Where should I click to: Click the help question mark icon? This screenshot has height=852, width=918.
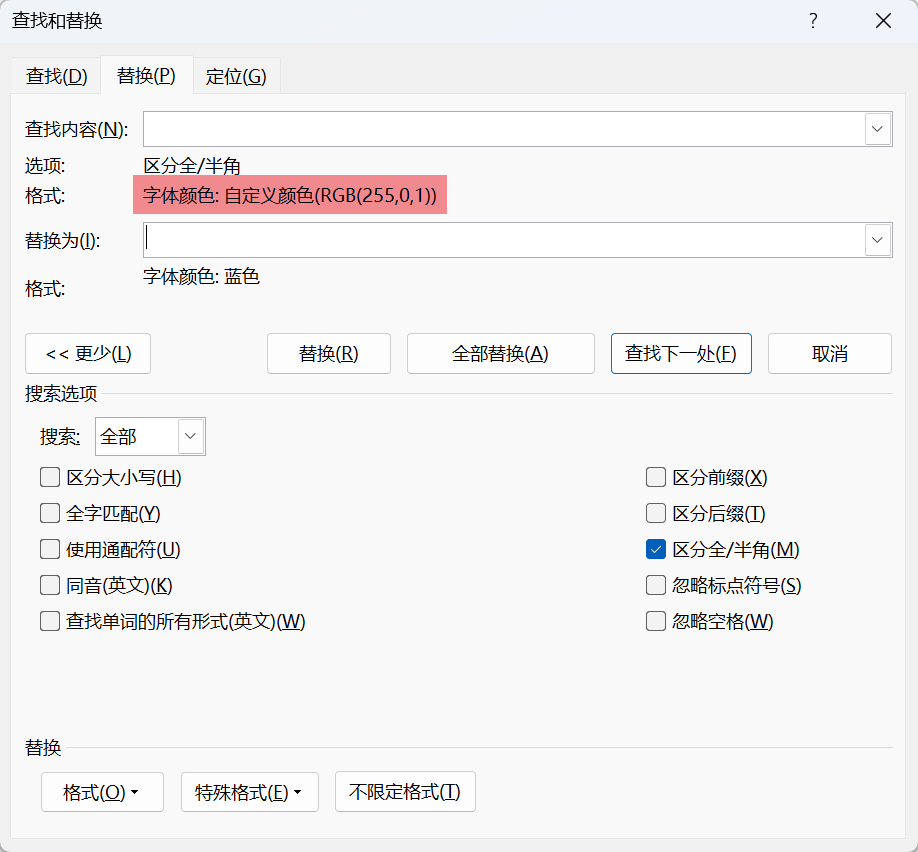tap(813, 21)
